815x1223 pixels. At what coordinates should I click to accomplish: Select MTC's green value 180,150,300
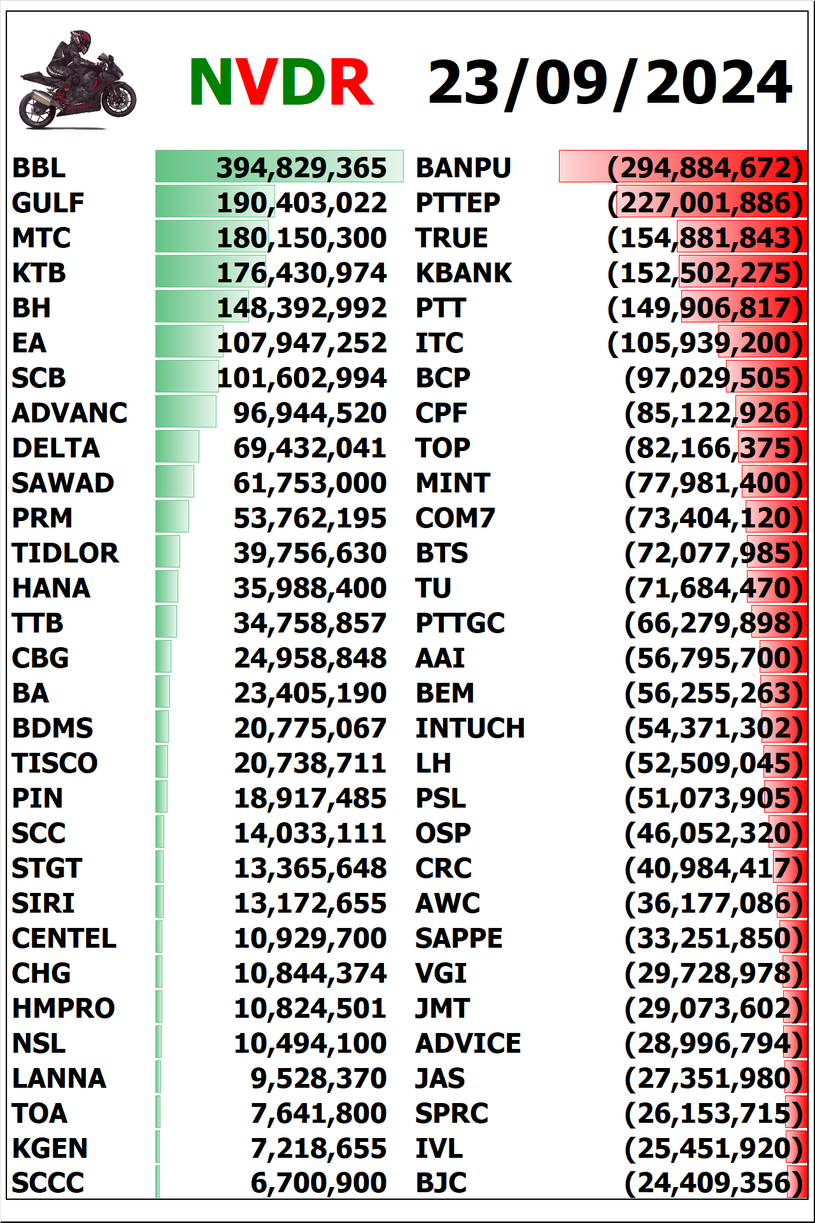[301, 238]
